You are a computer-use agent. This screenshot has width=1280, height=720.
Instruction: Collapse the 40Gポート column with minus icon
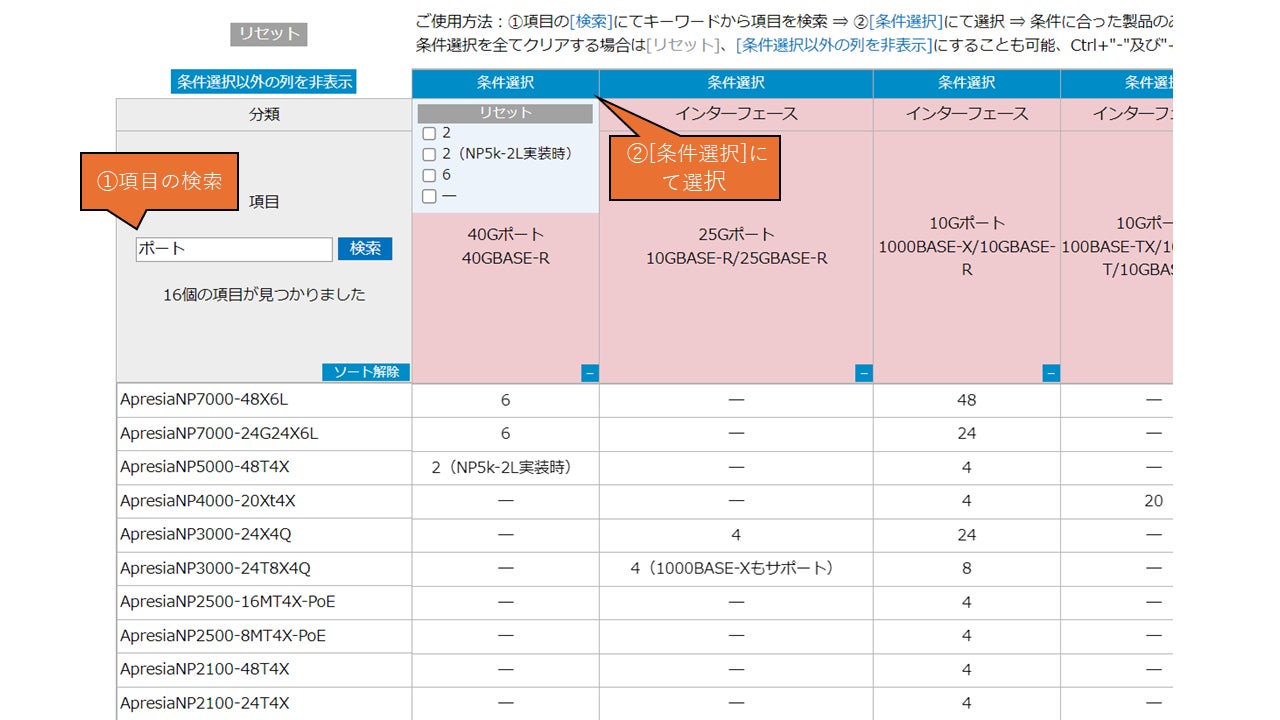point(590,373)
